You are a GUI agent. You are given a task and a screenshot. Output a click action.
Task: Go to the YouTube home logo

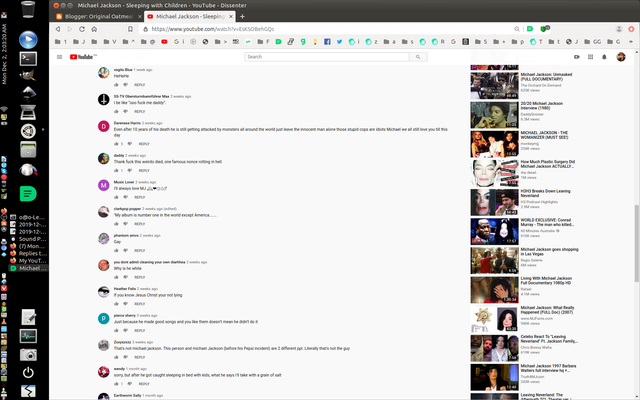click(x=83, y=57)
